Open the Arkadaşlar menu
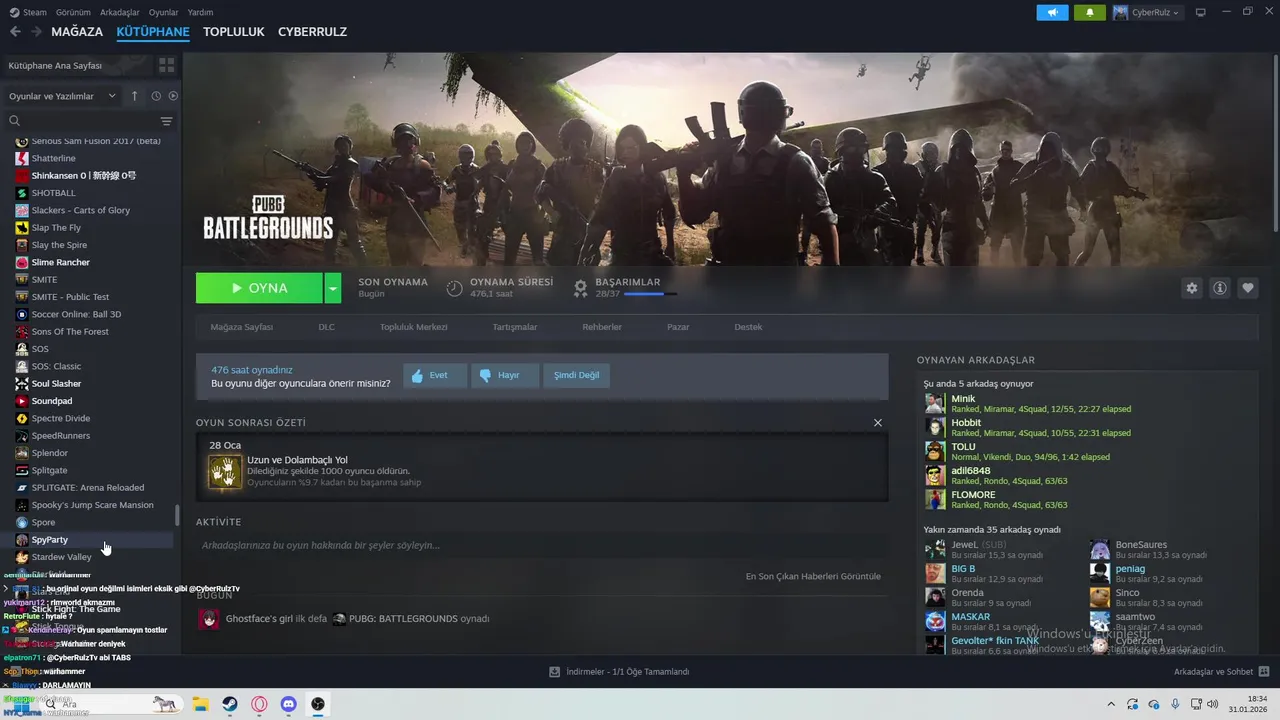The width and height of the screenshot is (1280, 720). [x=120, y=12]
